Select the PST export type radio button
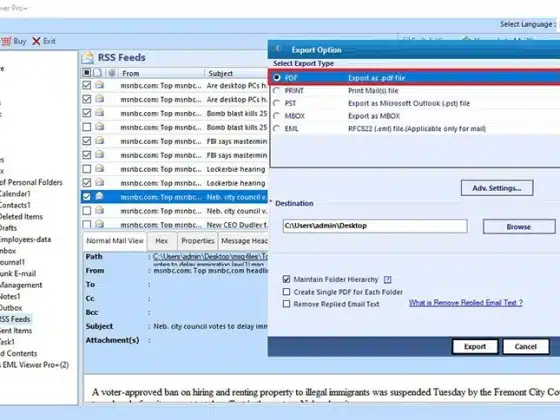Screen dimensions: 560x420 (277, 103)
